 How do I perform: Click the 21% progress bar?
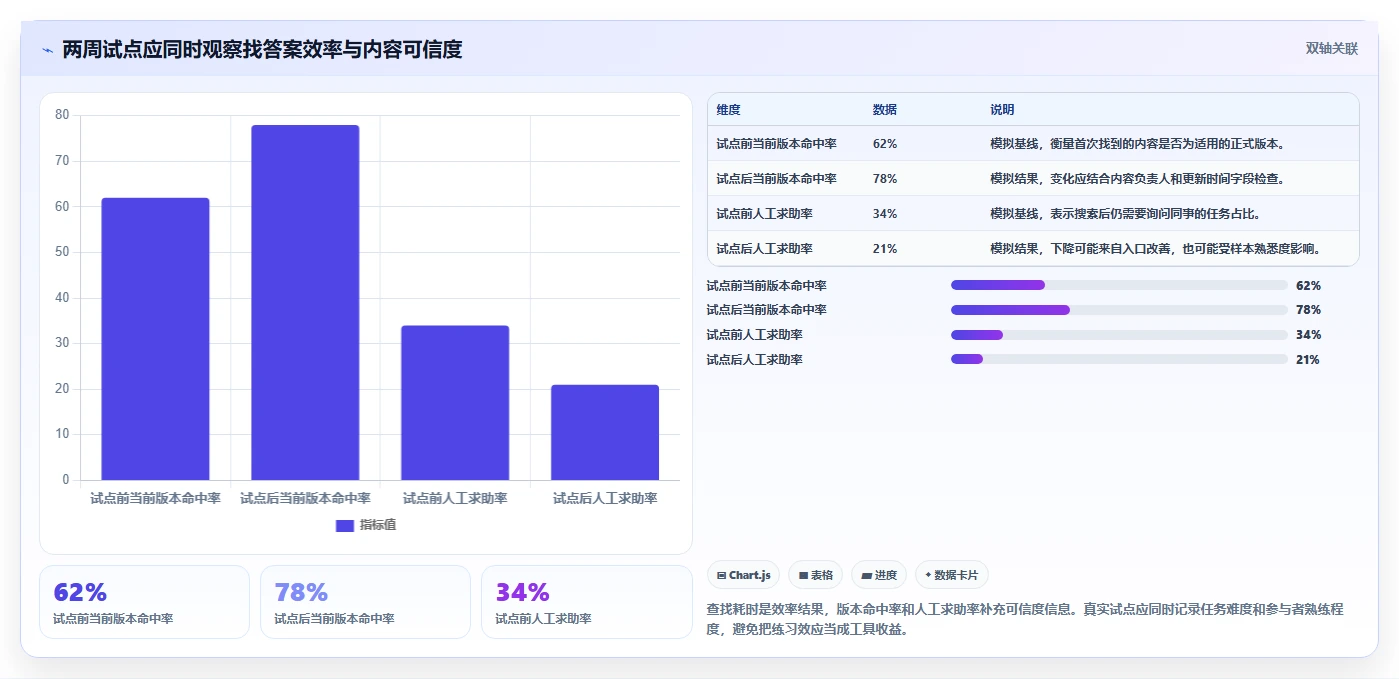coord(1119,359)
